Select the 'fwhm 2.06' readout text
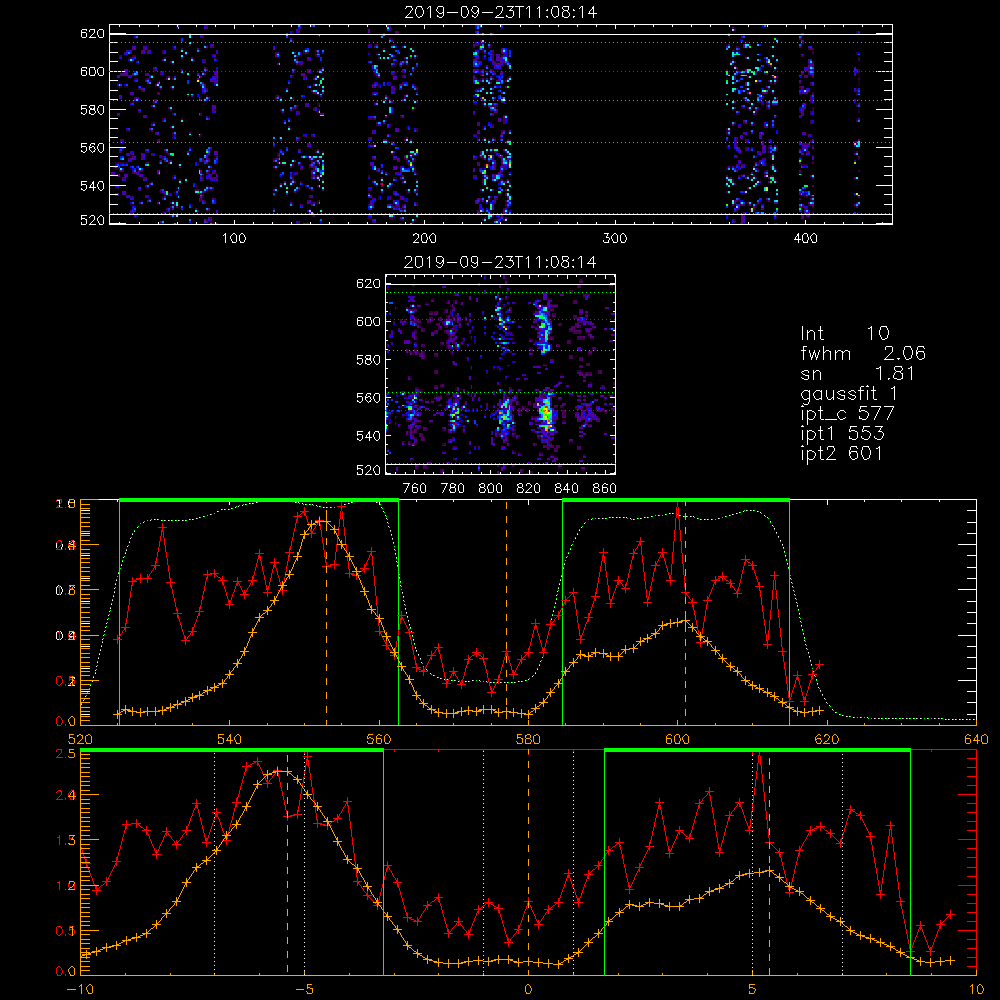This screenshot has width=1000, height=1000. tap(863, 353)
